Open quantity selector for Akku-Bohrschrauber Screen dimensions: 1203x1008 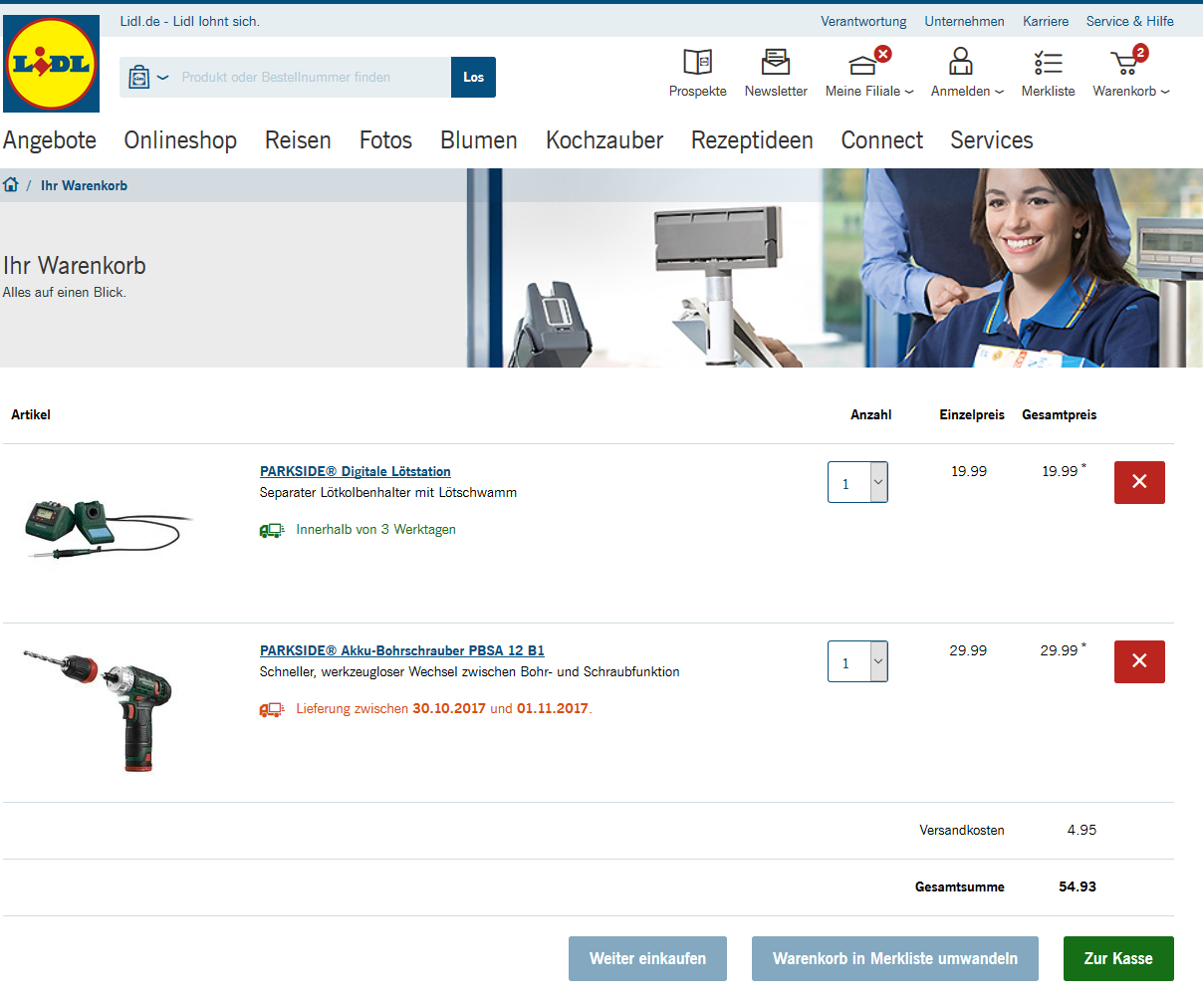857,662
